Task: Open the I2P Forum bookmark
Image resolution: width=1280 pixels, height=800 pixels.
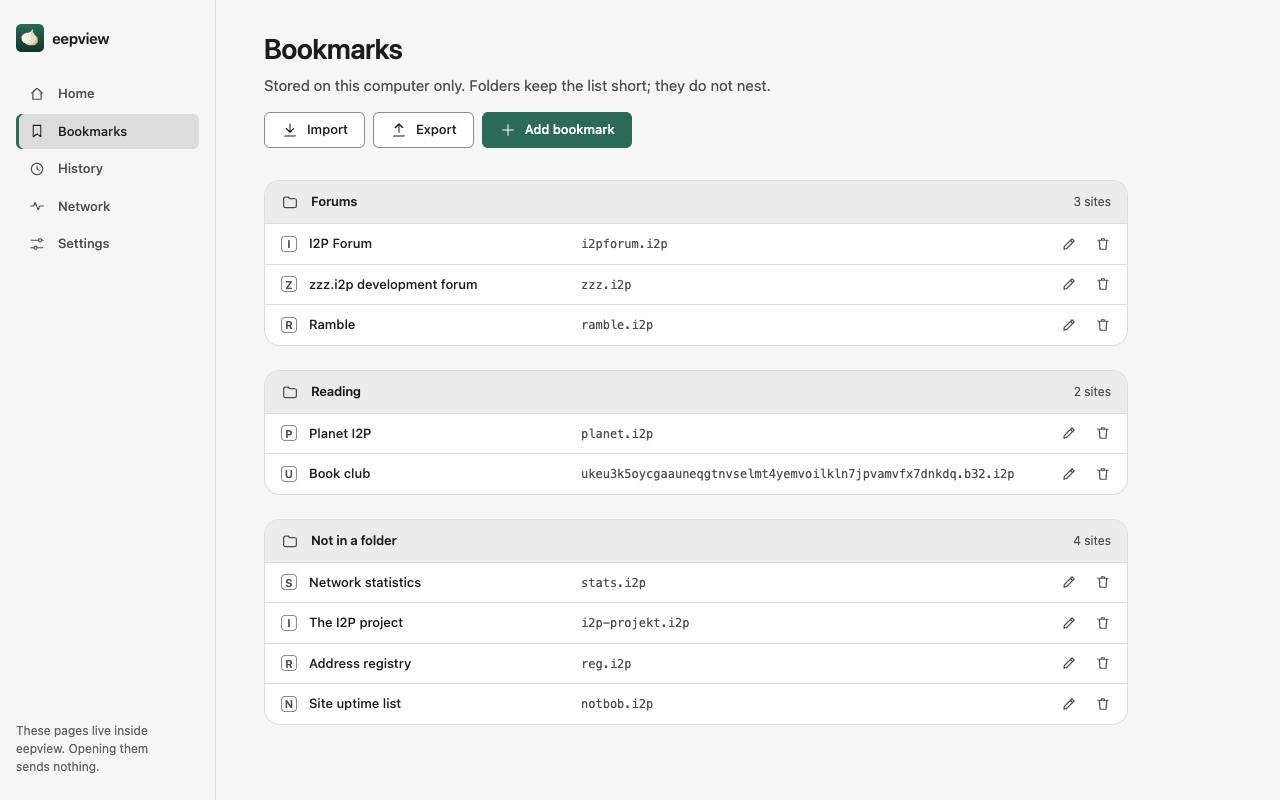Action: pos(340,244)
